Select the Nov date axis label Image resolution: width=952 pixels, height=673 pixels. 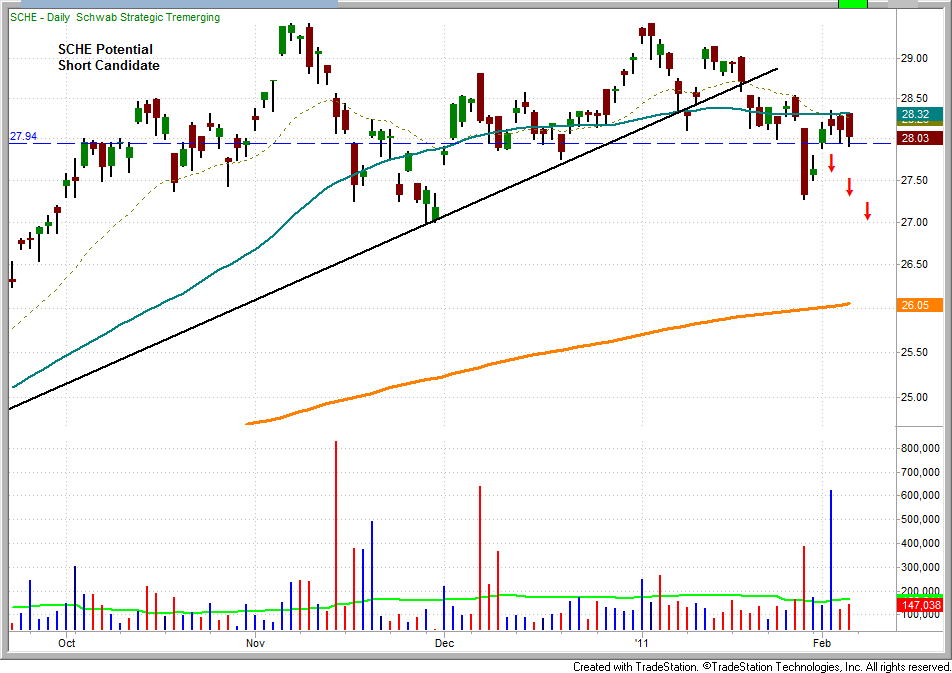pyautogui.click(x=255, y=643)
